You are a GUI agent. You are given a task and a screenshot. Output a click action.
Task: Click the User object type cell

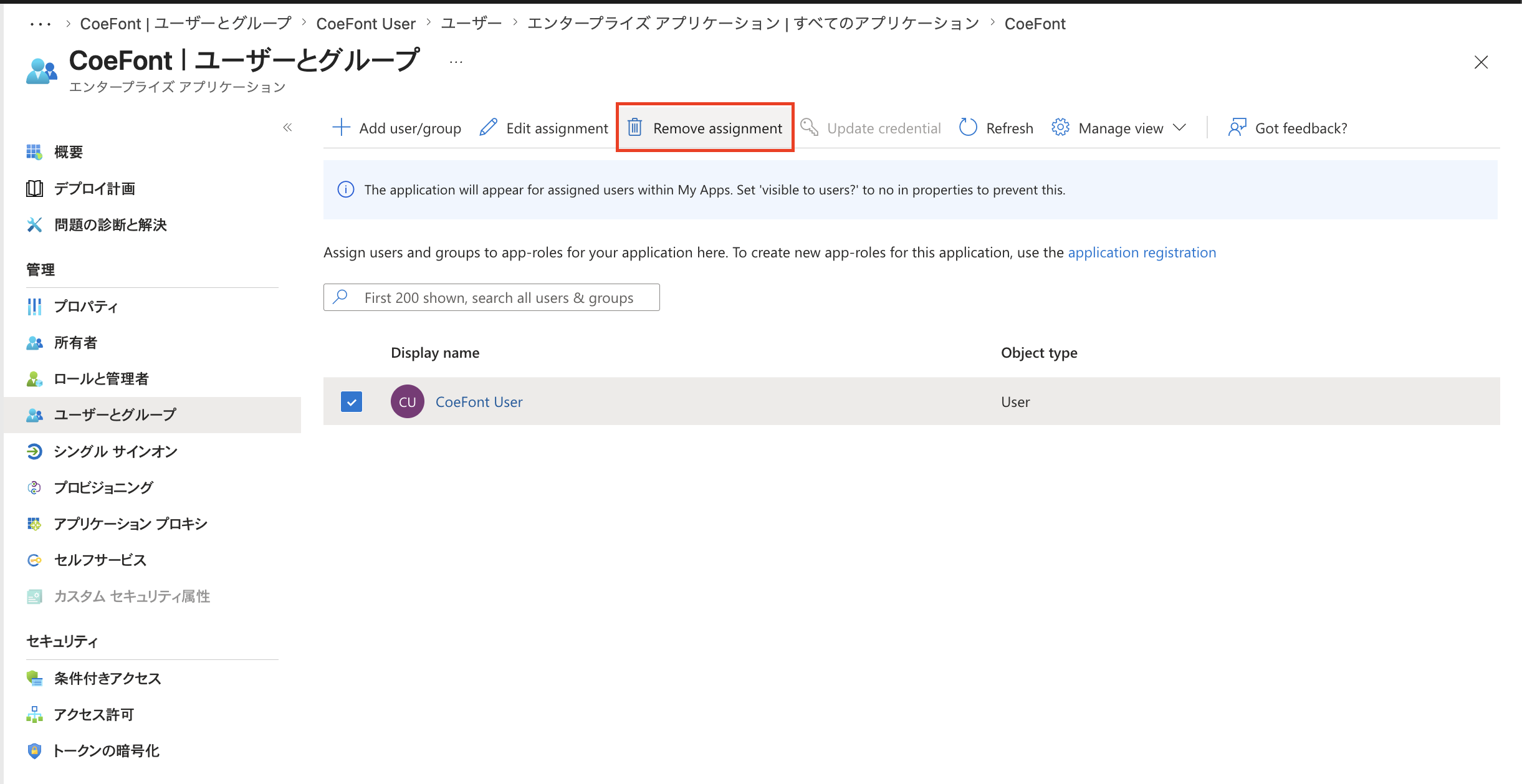[x=1015, y=402]
